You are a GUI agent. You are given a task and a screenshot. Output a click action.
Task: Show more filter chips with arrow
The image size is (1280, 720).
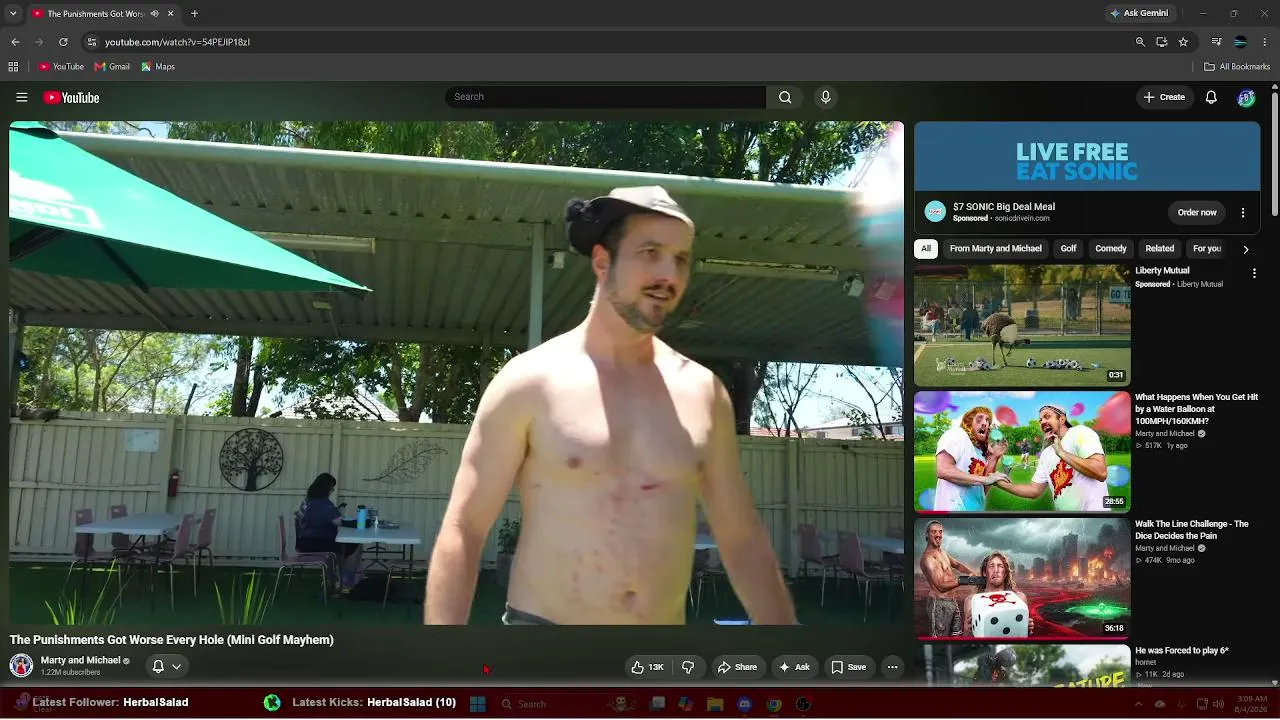pos(1246,249)
